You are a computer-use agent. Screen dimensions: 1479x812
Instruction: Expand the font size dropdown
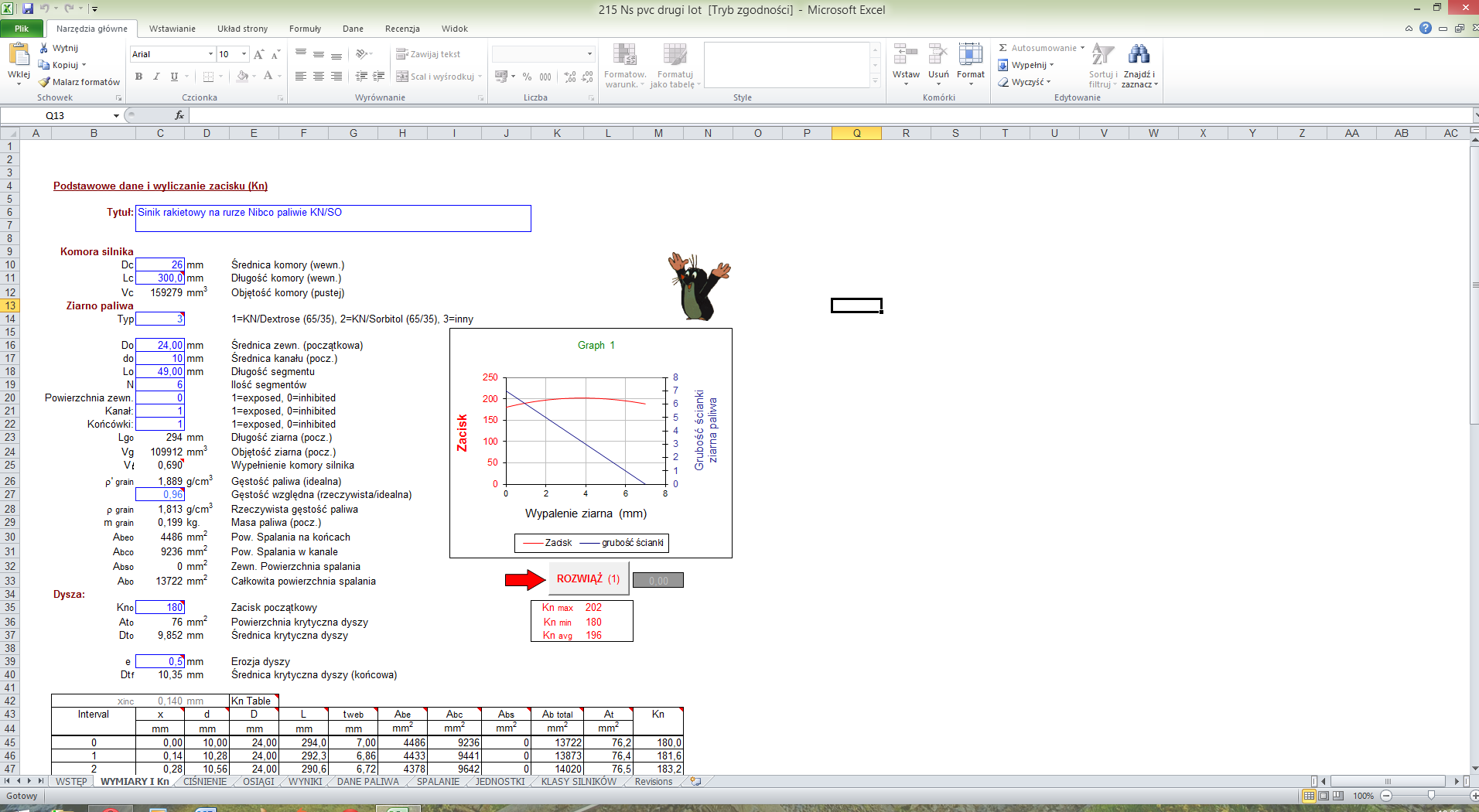pyautogui.click(x=244, y=54)
